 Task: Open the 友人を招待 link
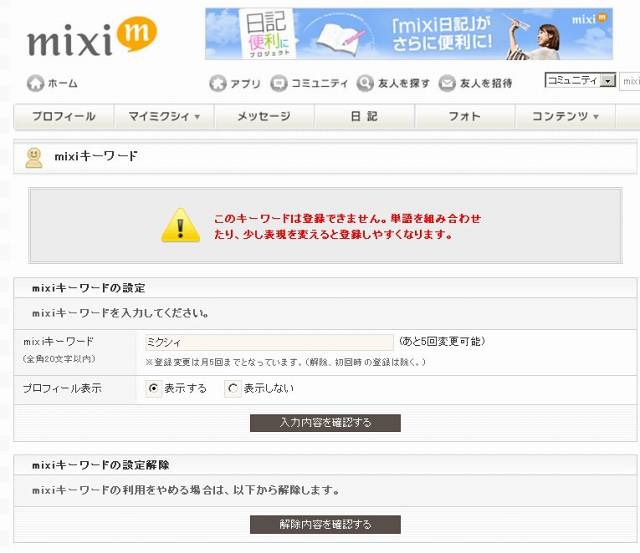tap(486, 83)
